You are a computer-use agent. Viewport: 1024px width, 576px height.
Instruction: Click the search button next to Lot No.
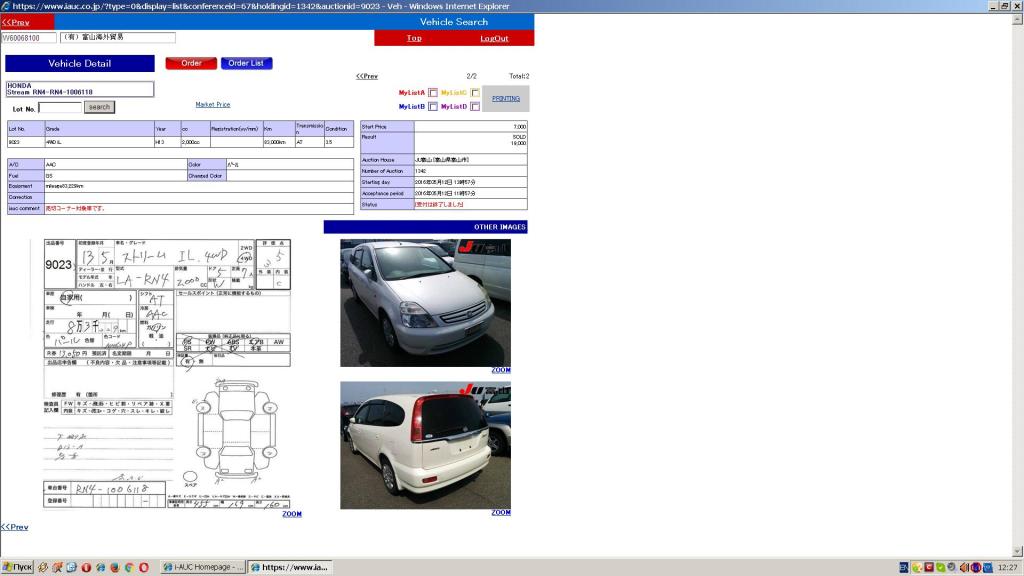click(x=99, y=107)
